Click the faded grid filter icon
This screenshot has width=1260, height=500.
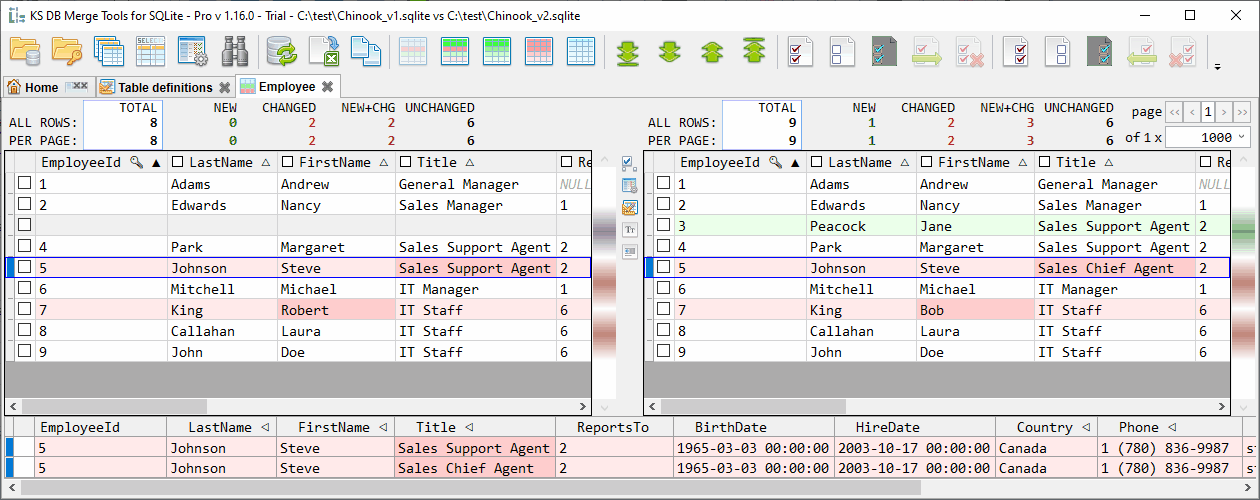coord(414,51)
